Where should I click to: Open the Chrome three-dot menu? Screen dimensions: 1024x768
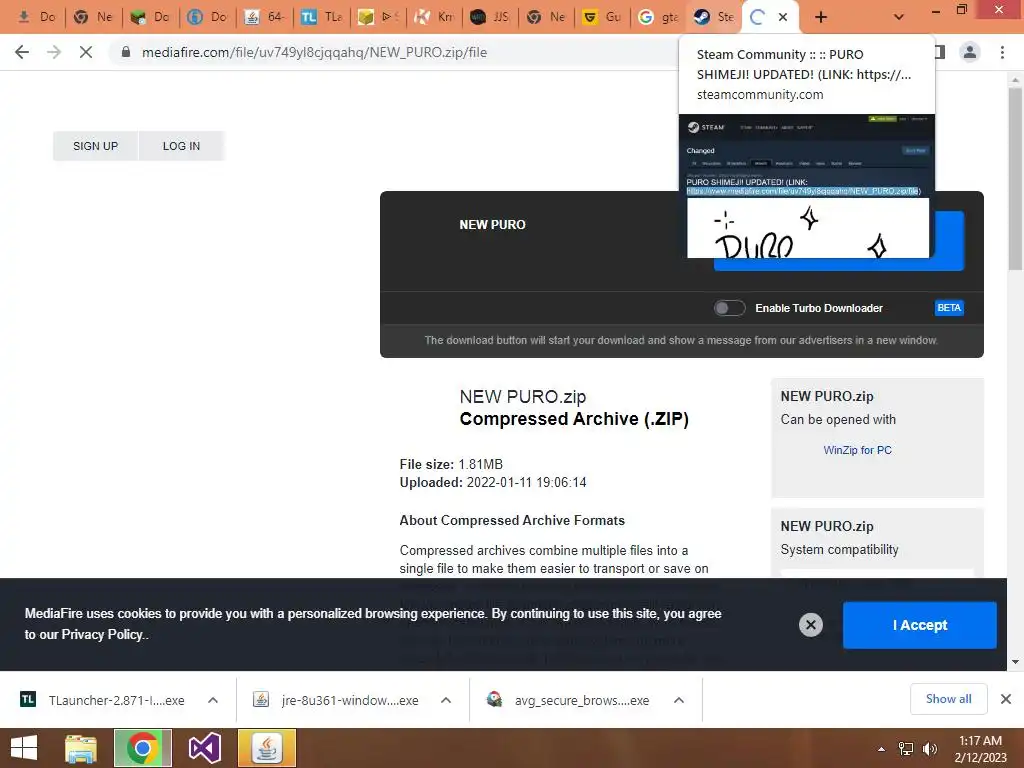pyautogui.click(x=1002, y=52)
